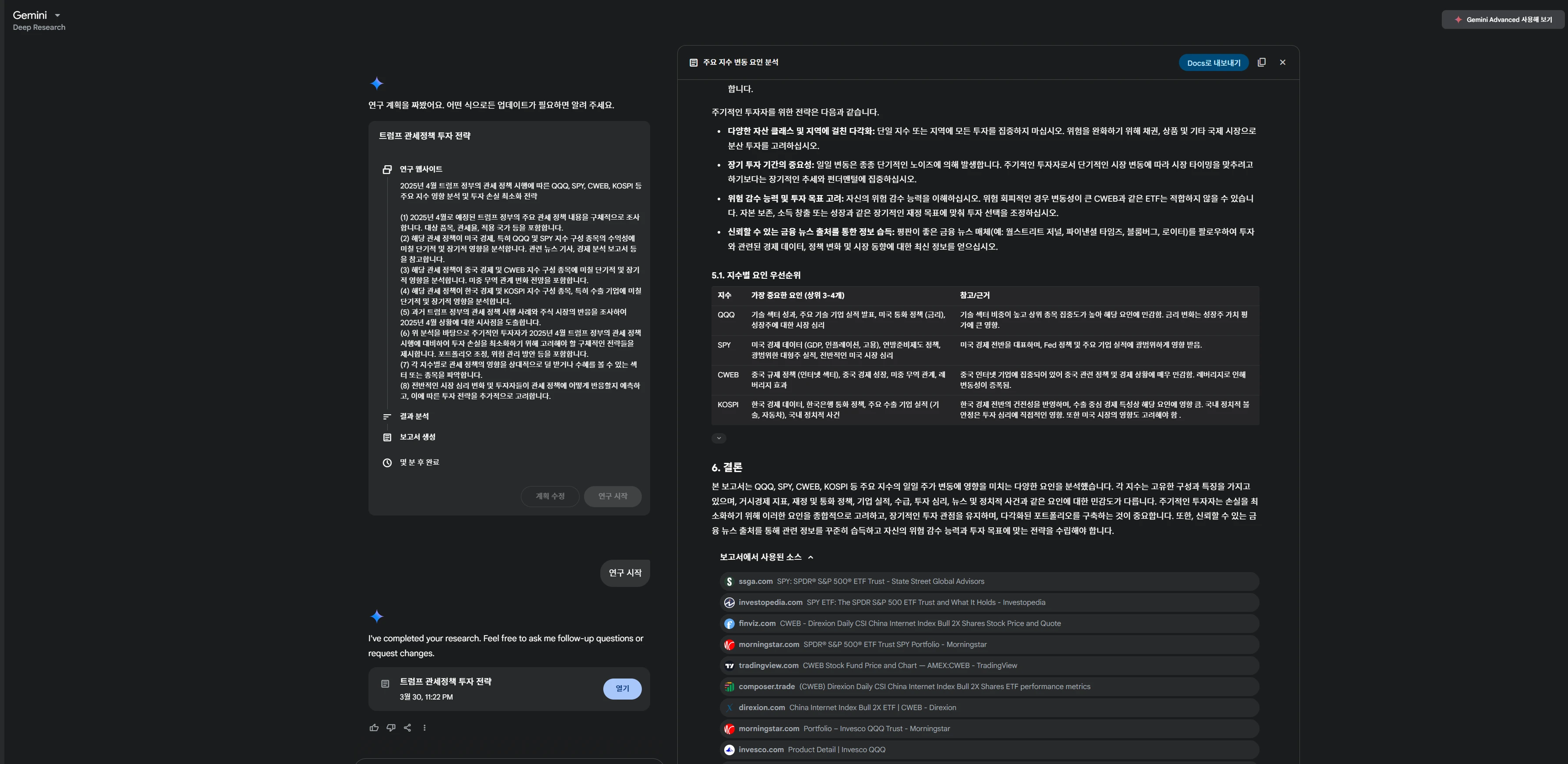
Task: Click the 보고서 생성 step icon
Action: coord(387,437)
